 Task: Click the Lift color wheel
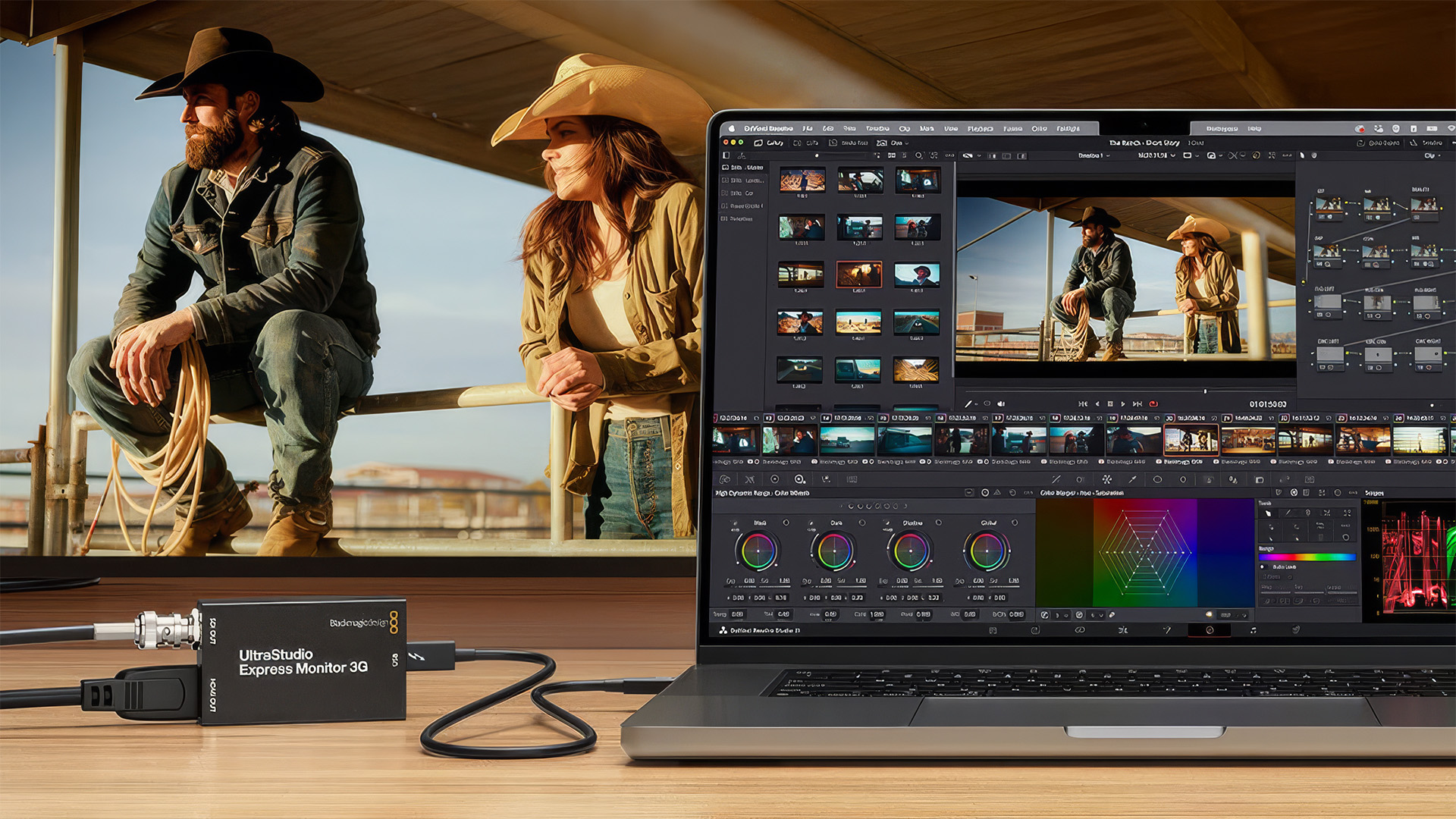click(758, 551)
